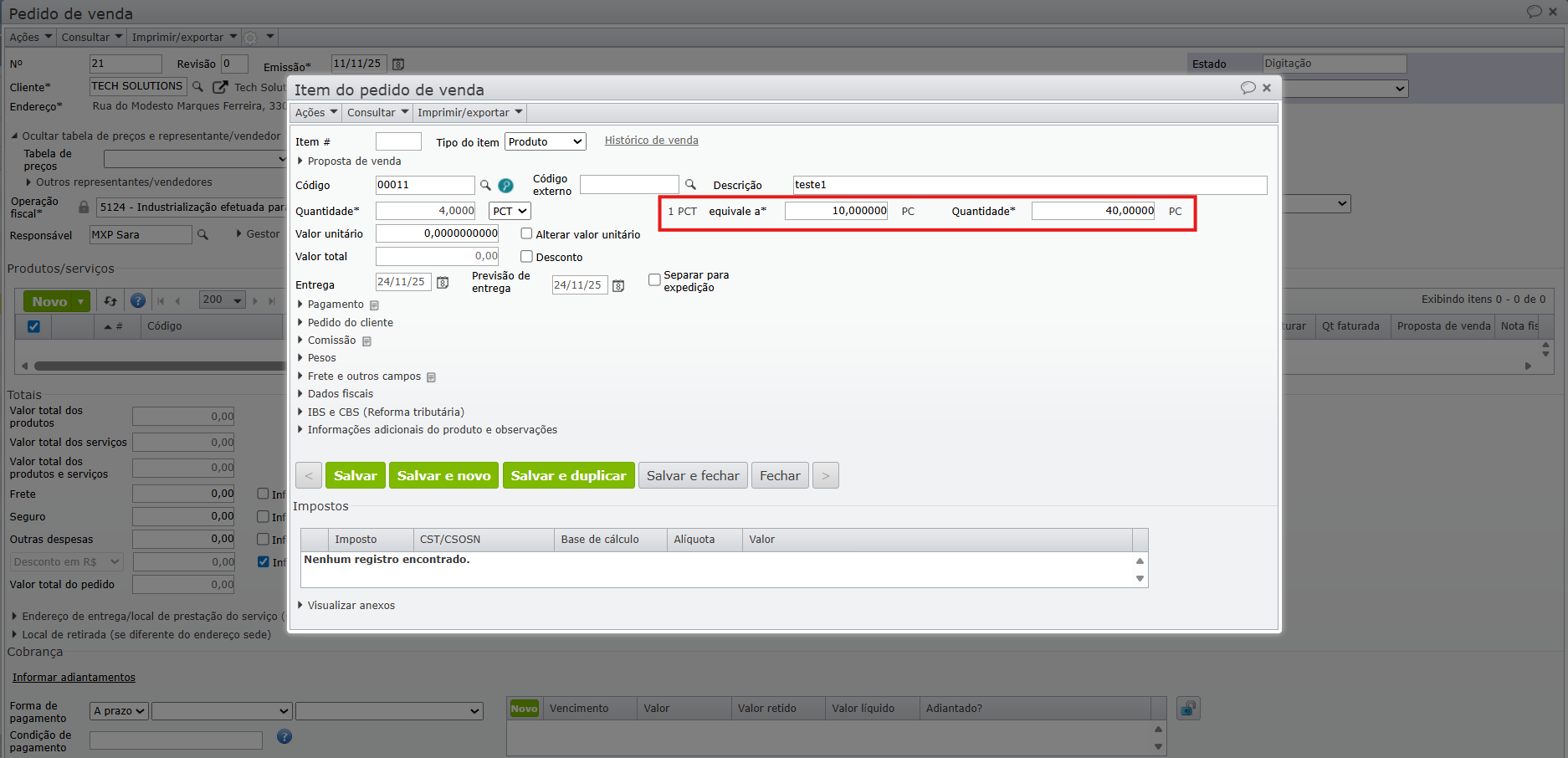Click the note icon next to Pagamento
1568x758 pixels.
[x=374, y=305]
